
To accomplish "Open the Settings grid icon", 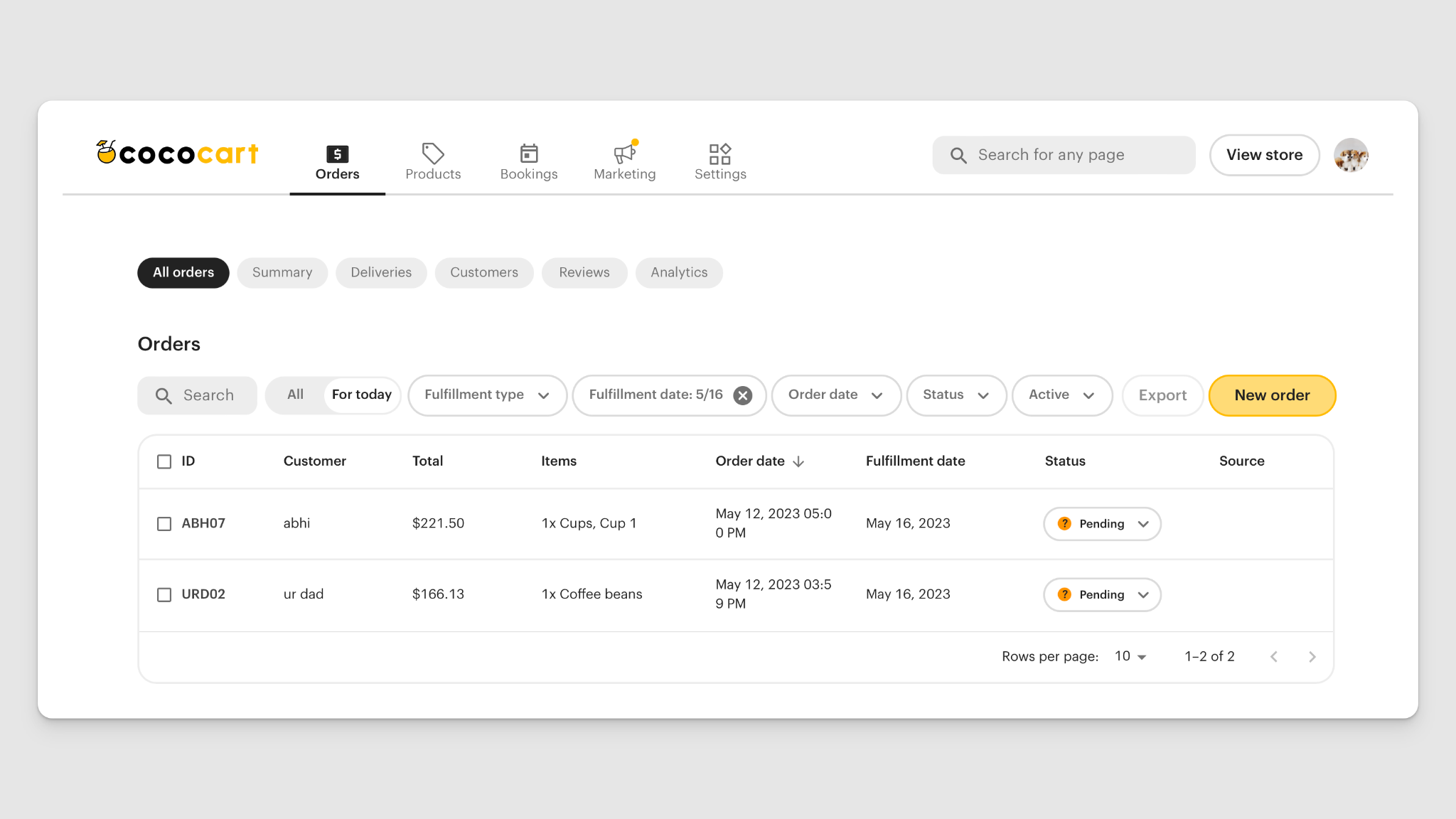I will click(x=719, y=153).
